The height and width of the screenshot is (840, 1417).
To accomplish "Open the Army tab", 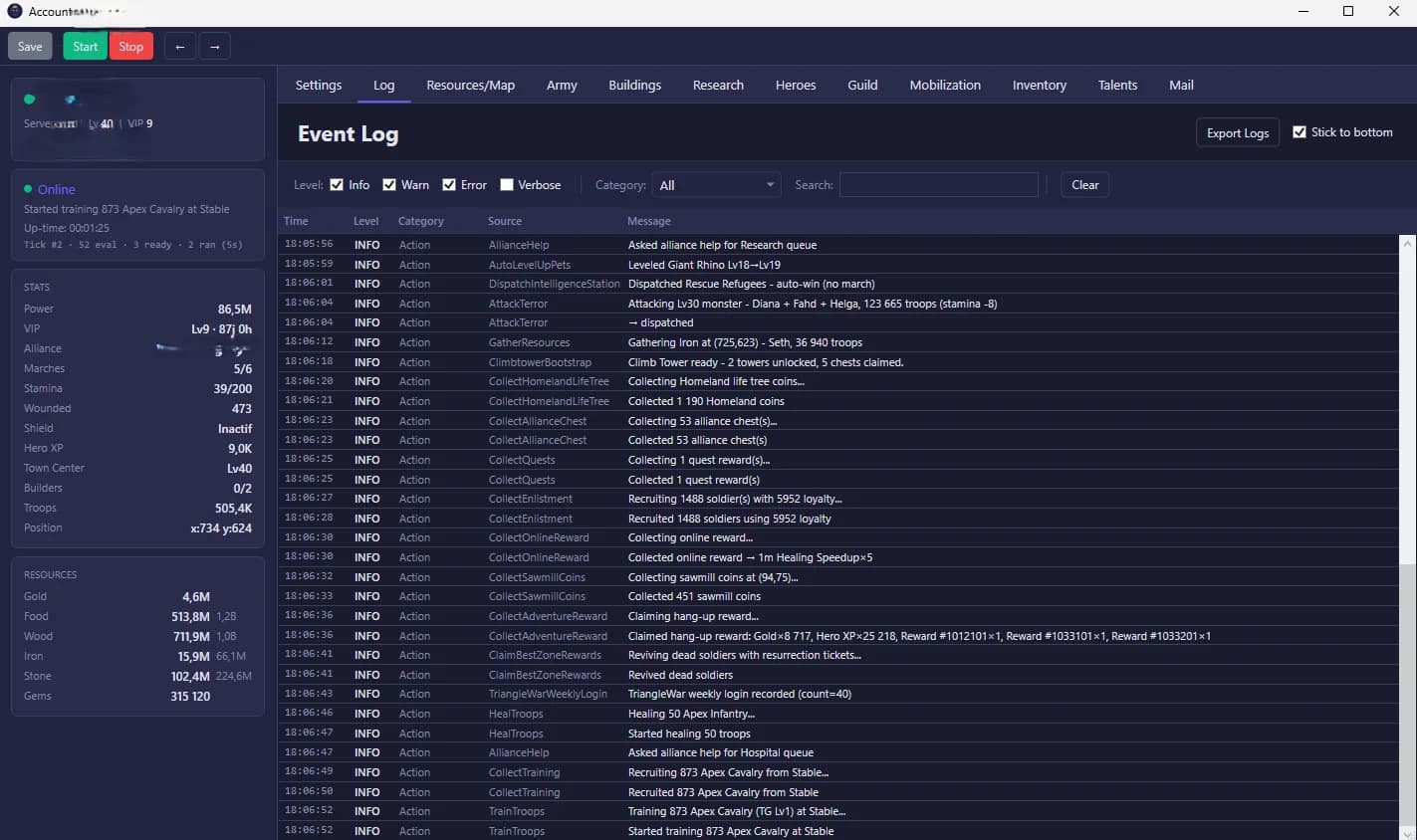I will (562, 85).
